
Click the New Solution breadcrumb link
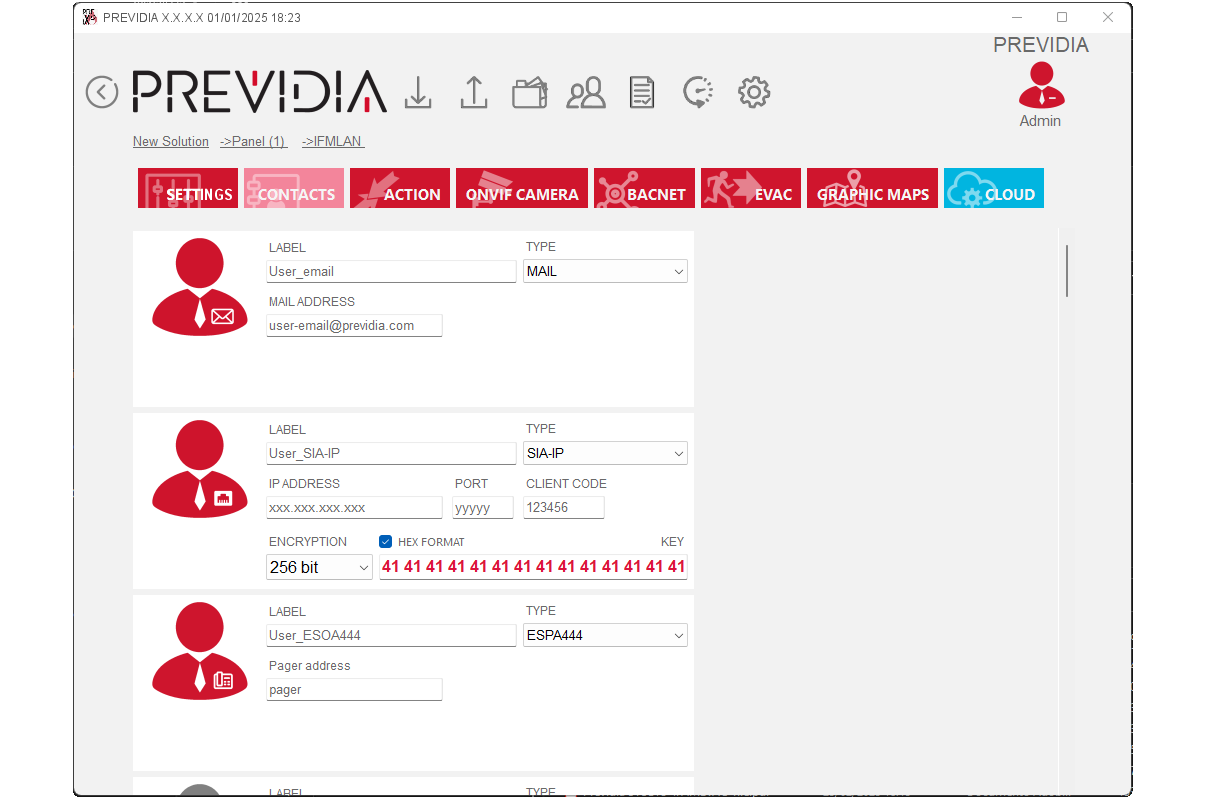tap(171, 142)
